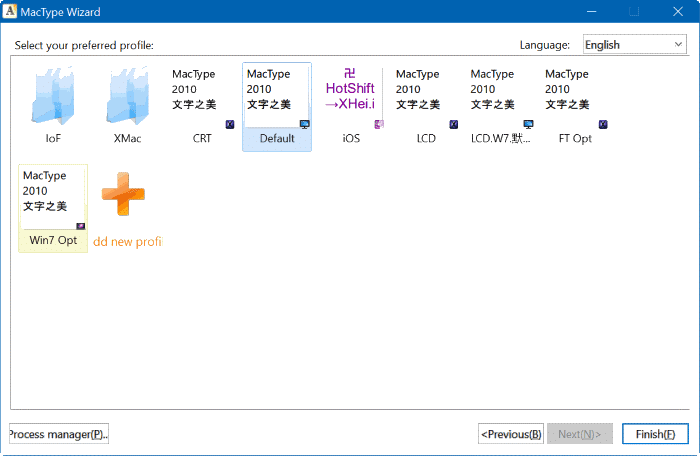Viewport: 700px width, 456px height.
Task: Click the monitor badge icon on Default profile
Action: pos(304,124)
